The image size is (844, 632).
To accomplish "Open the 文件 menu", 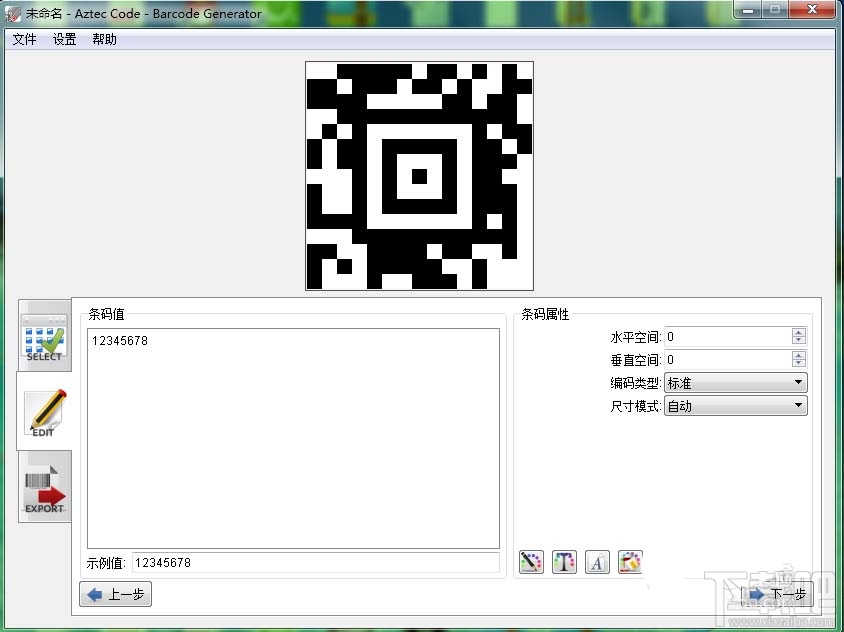I will (x=24, y=40).
